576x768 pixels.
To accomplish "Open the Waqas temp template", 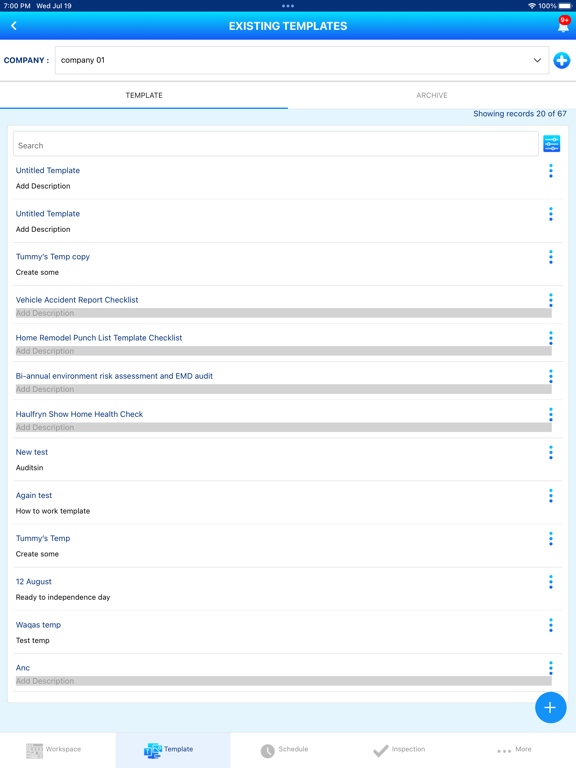I will (38, 624).
